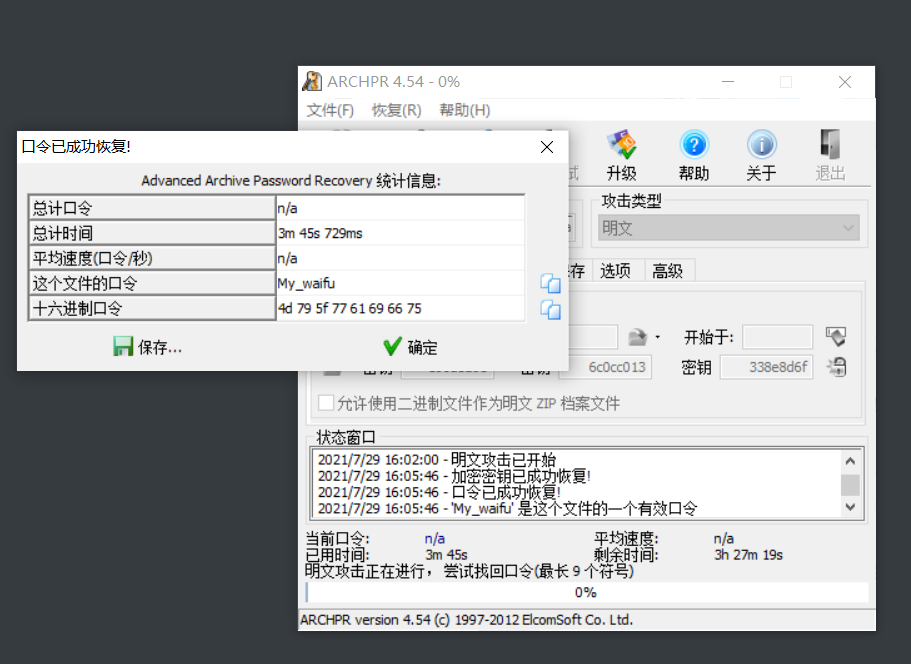Image resolution: width=911 pixels, height=664 pixels.
Task: Click the 退出 exit toolbar icon
Action: [x=830, y=155]
